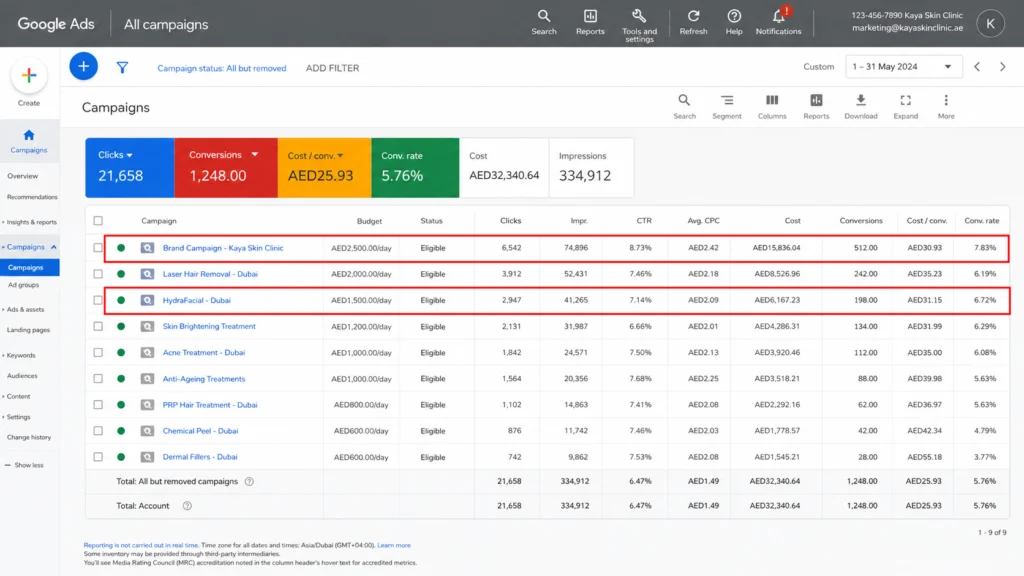
Task: Open HydraFacial - Dubai campaign link
Action: point(197,300)
